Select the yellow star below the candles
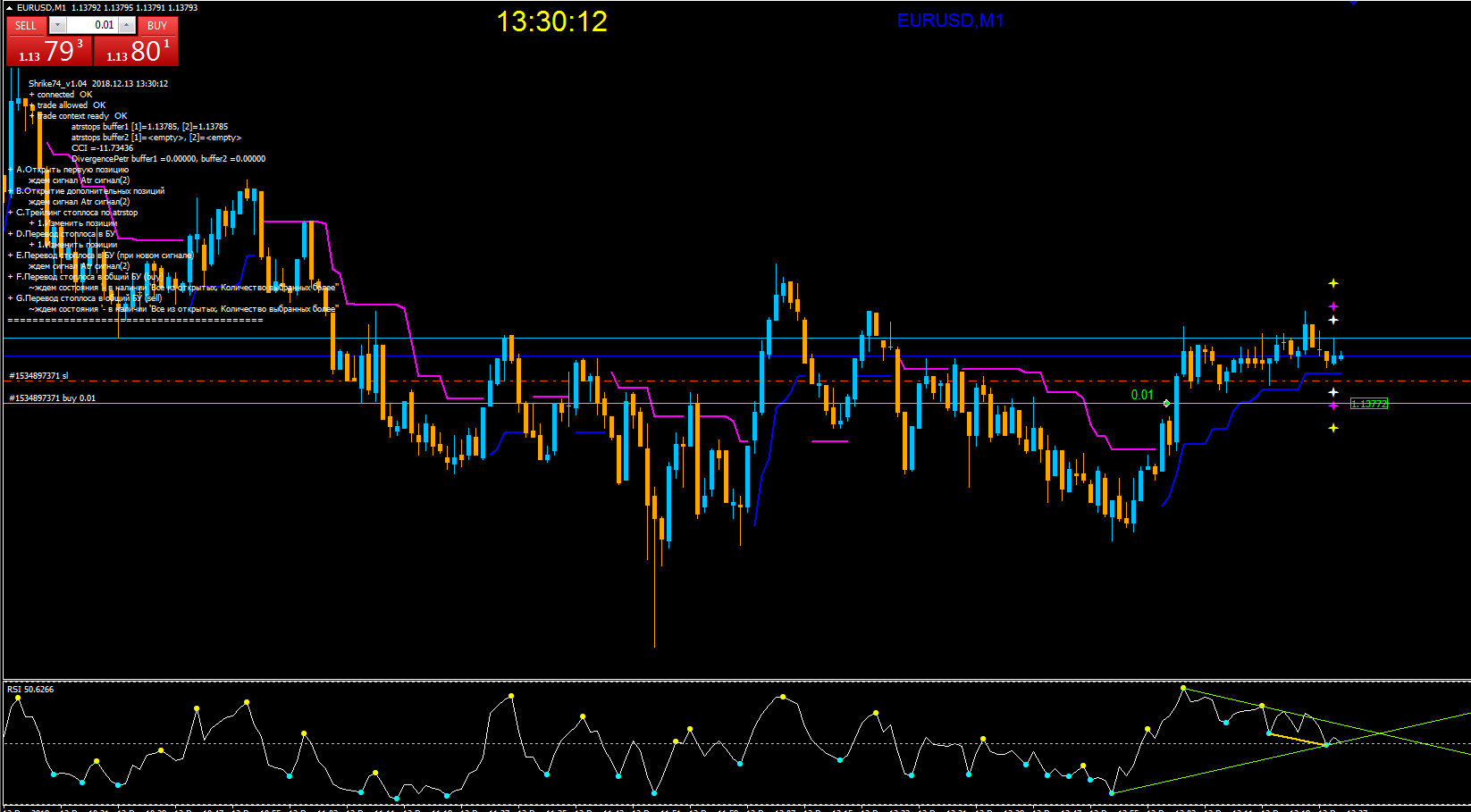The image size is (1471, 812). pos(1333,428)
